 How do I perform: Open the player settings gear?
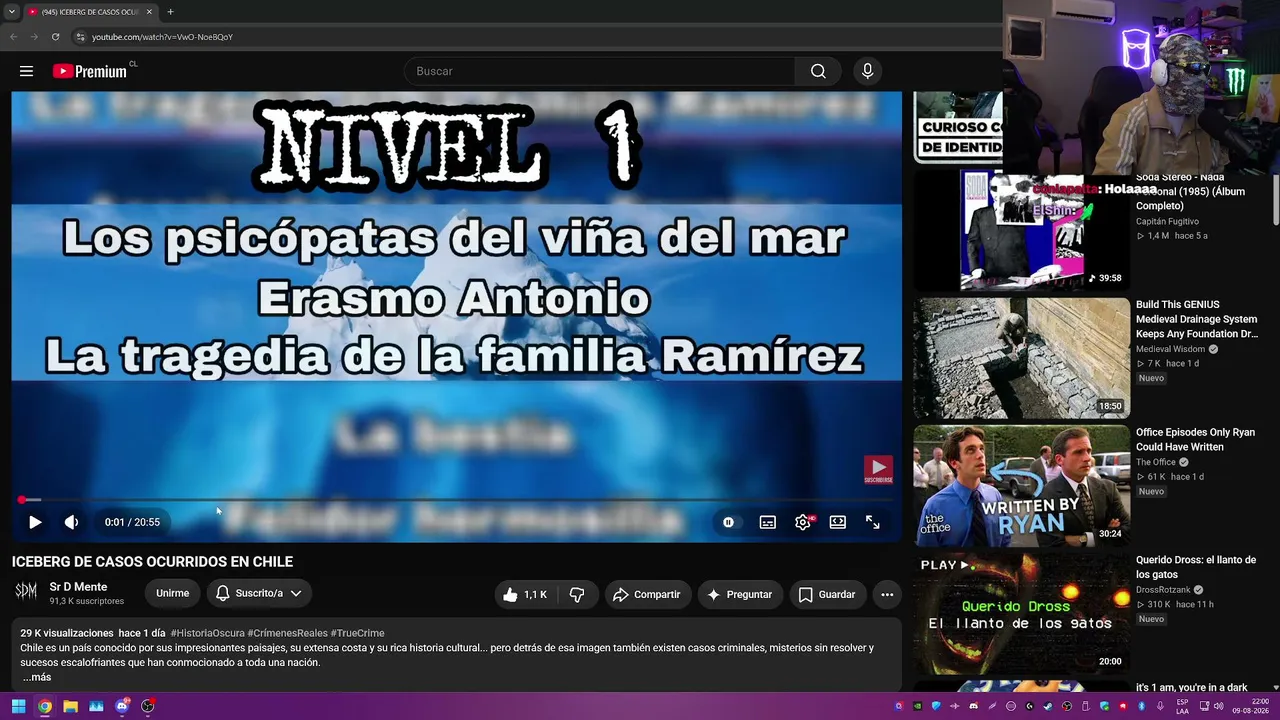pyautogui.click(x=803, y=522)
